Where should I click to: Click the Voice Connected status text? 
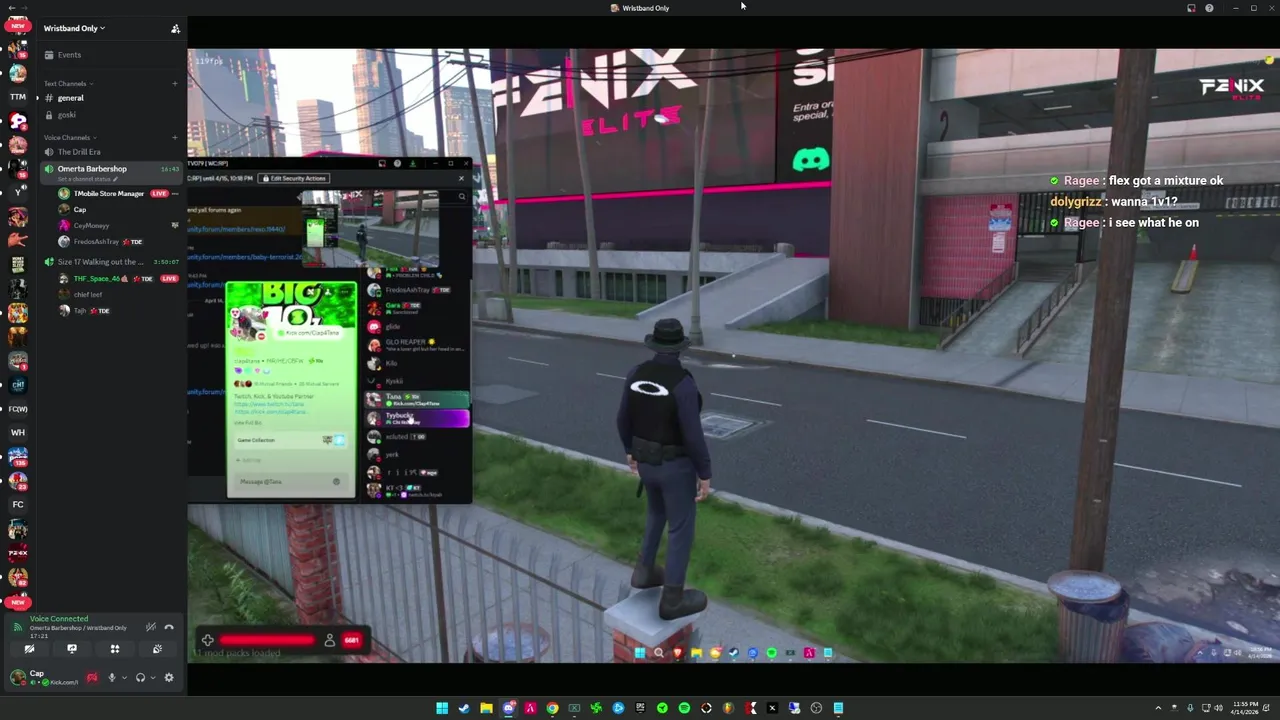59,619
